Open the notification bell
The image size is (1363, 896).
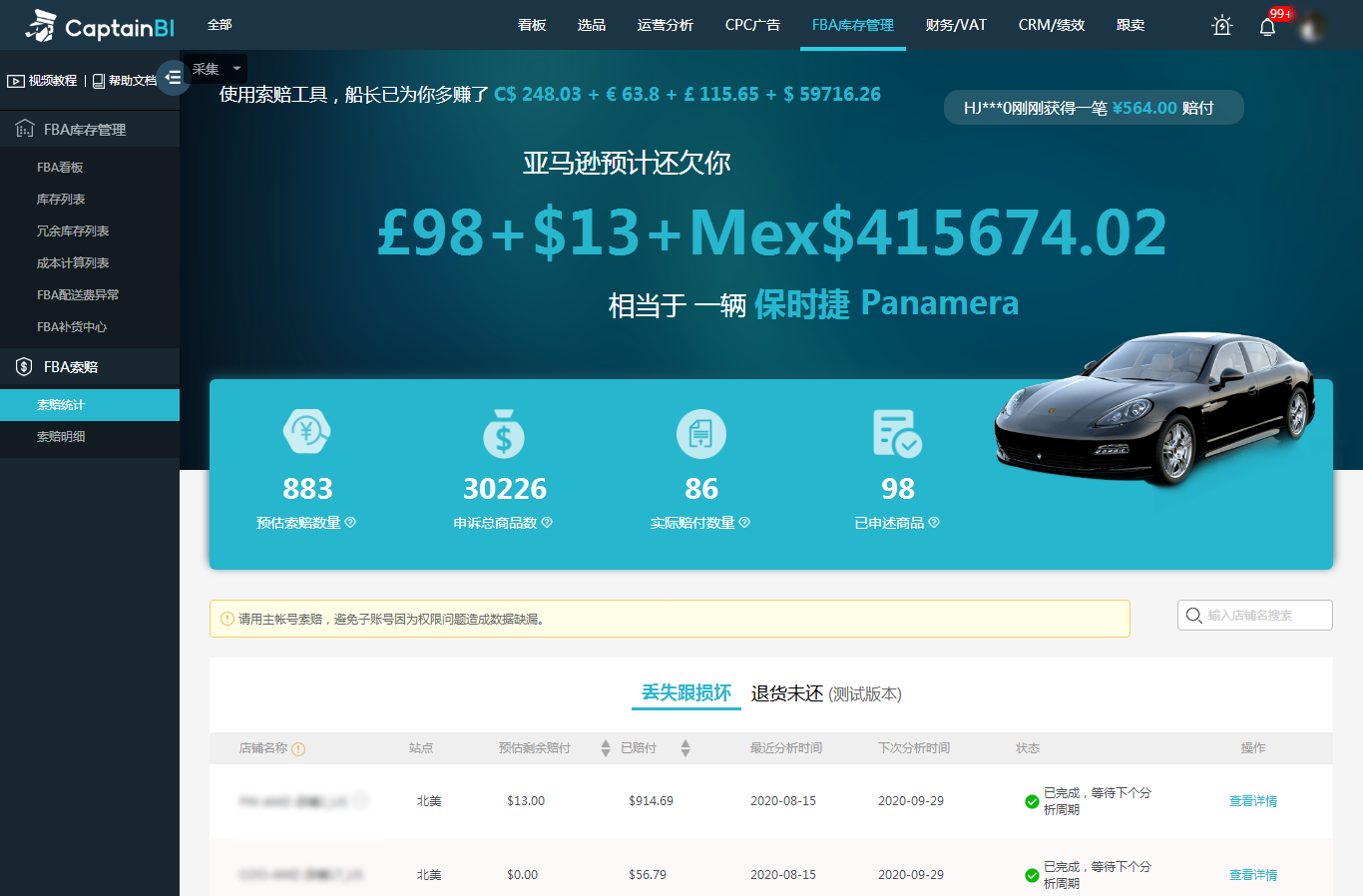click(x=1267, y=26)
